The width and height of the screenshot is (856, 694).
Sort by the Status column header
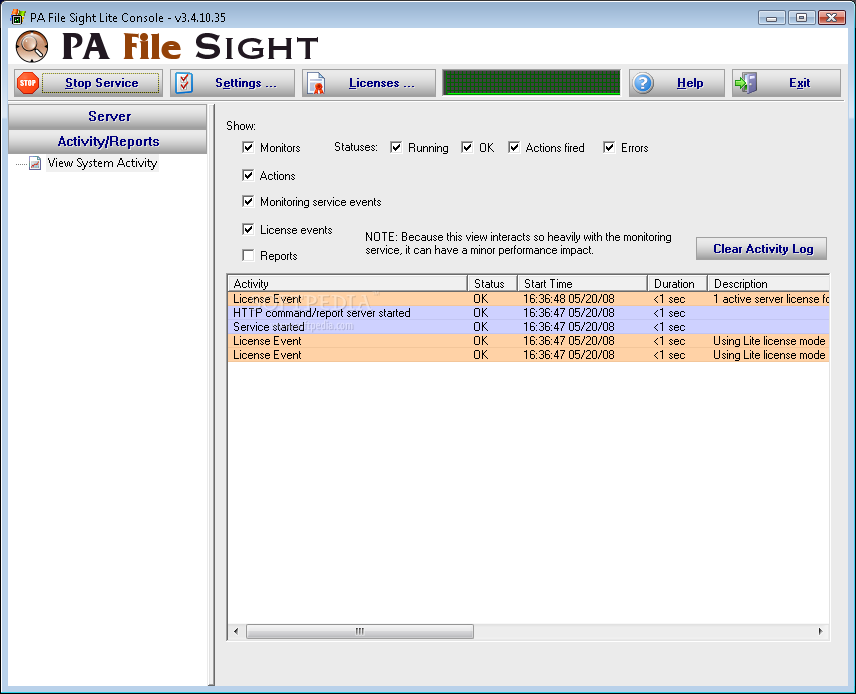492,283
